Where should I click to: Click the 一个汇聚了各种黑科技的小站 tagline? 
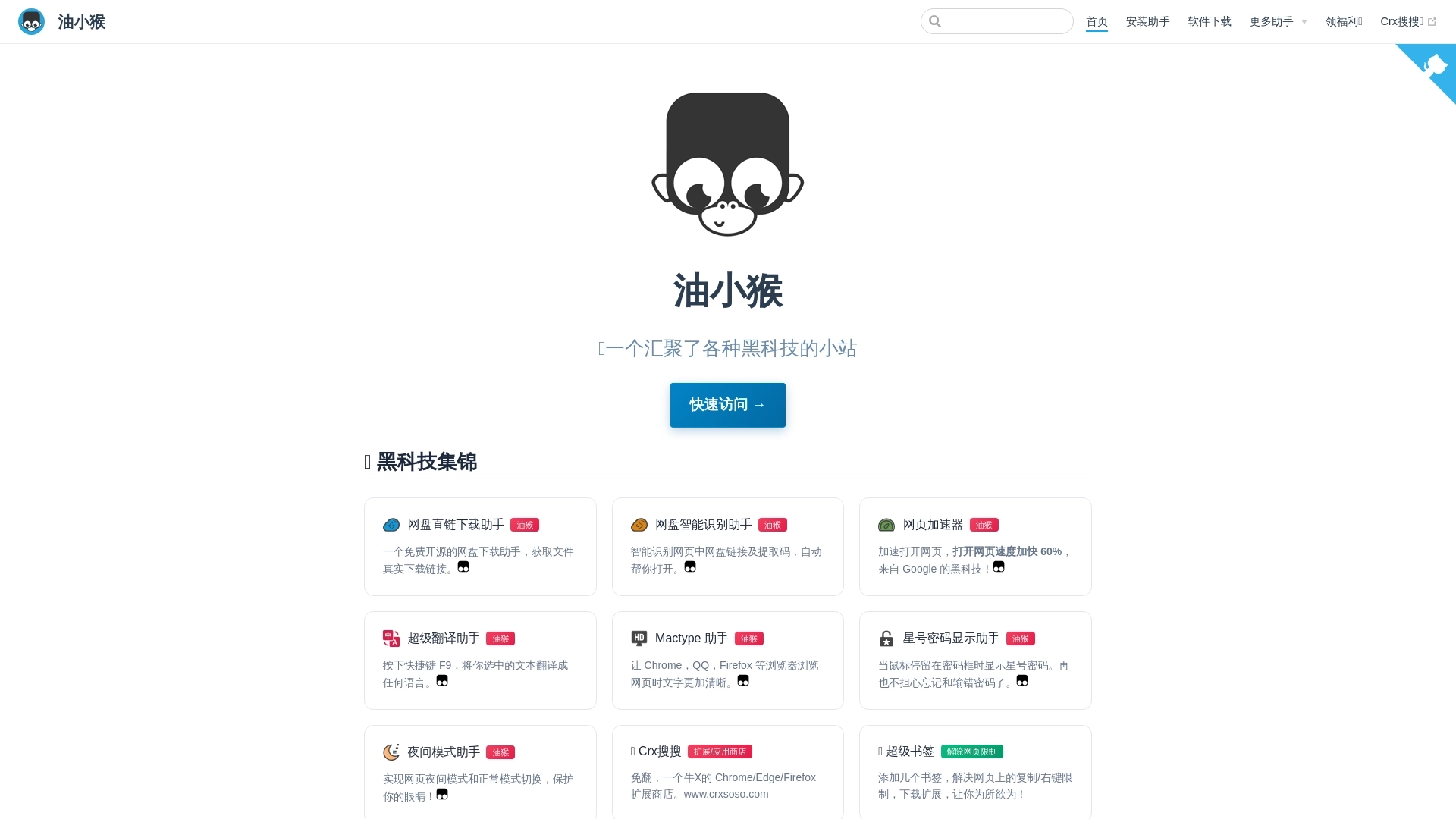pos(728,349)
